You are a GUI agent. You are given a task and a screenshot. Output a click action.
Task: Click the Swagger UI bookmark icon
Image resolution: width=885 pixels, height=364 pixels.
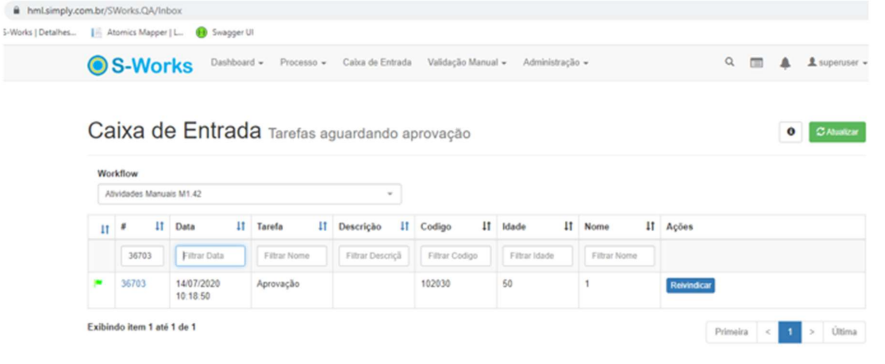[x=201, y=33]
